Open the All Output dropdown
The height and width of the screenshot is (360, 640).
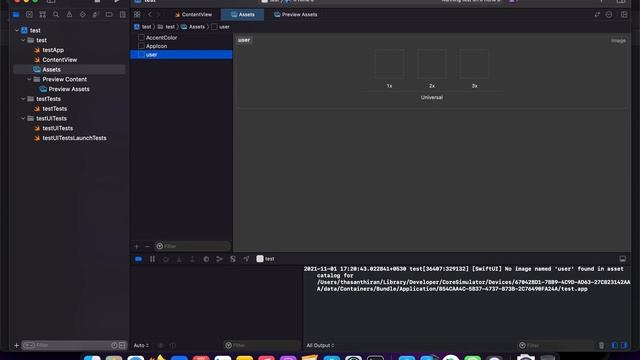(320, 345)
